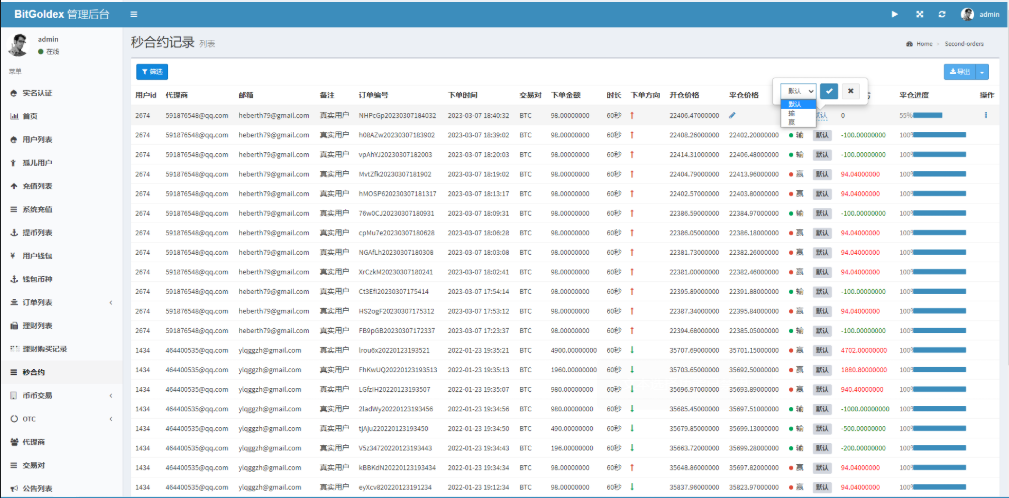Click the yen icon beside 用户钱包
Image resolution: width=1009 pixels, height=498 pixels.
(14, 256)
